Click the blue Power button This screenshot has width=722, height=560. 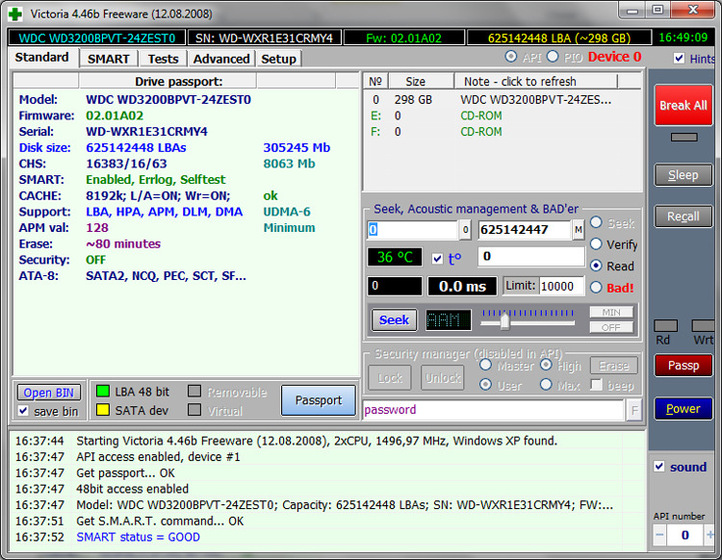tap(683, 408)
